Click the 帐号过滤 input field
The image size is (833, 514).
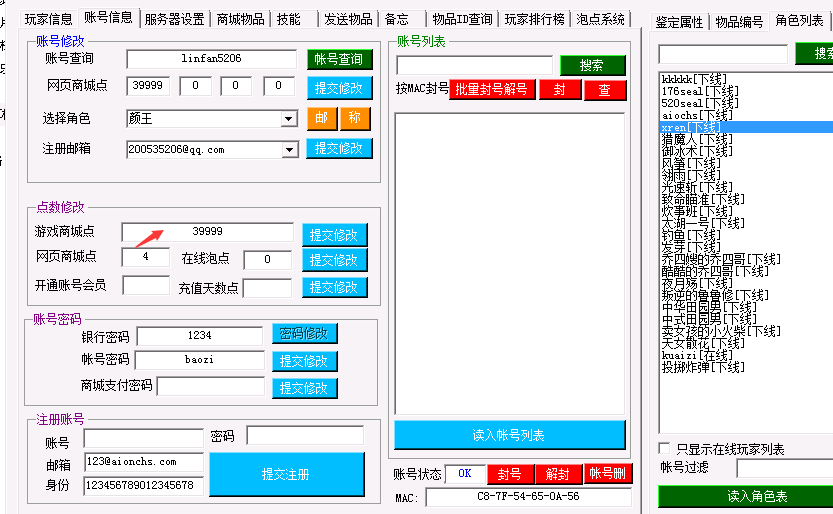click(x=784, y=468)
